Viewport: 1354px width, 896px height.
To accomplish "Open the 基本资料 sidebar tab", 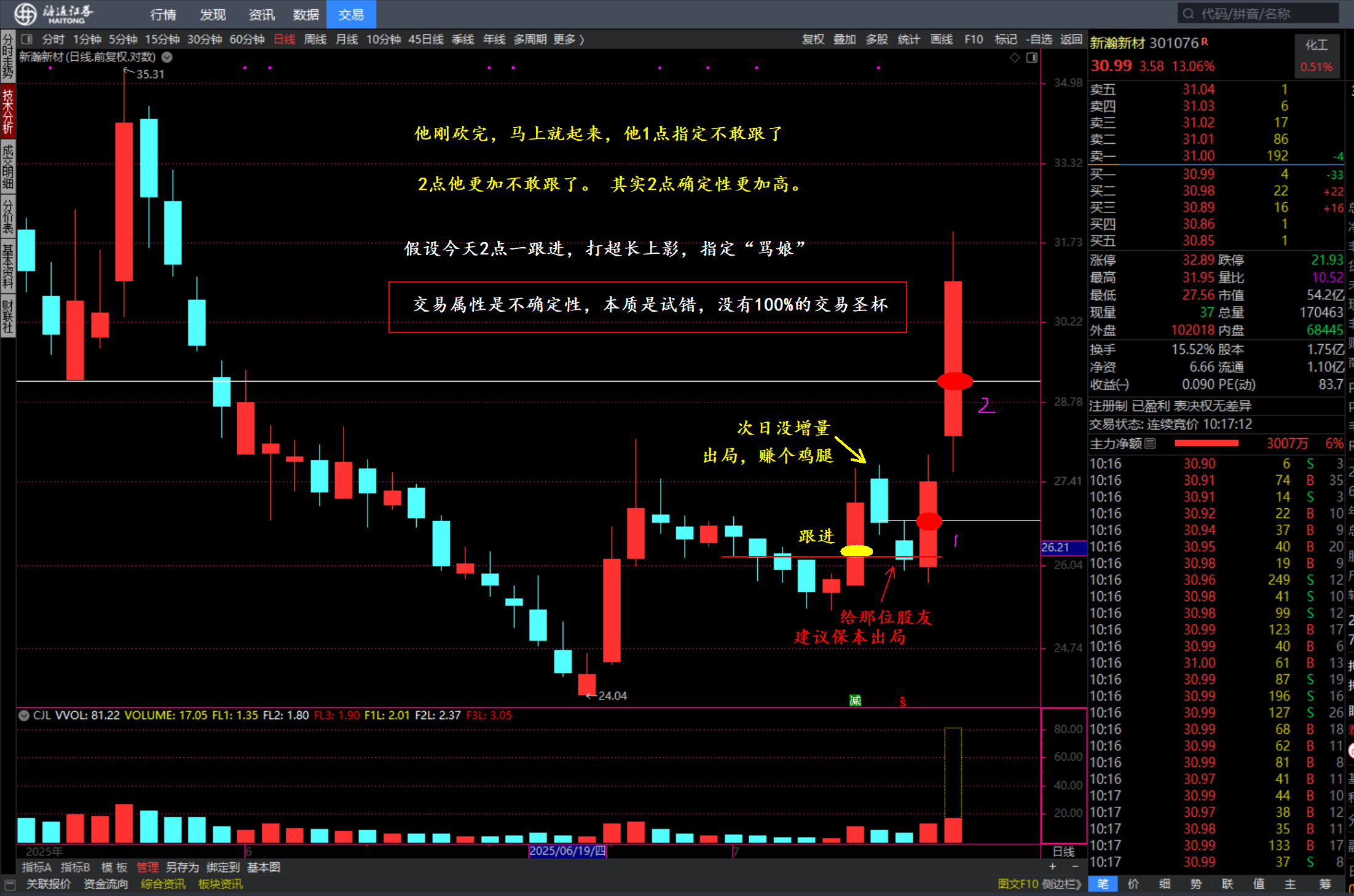I will tap(8, 266).
